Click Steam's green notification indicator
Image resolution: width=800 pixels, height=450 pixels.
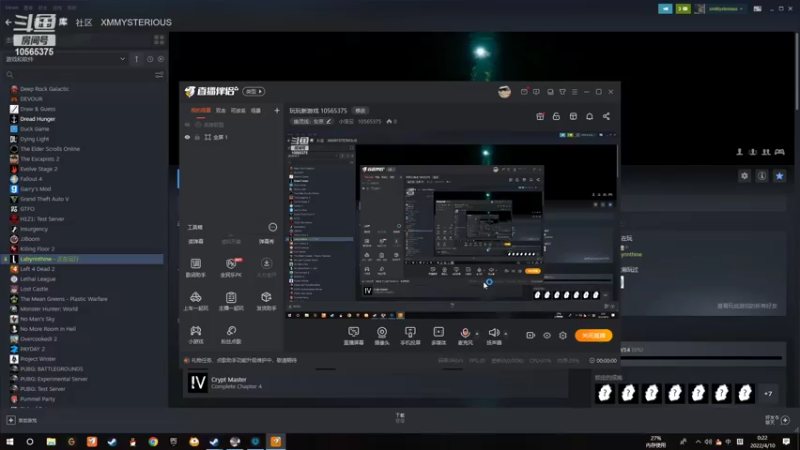click(x=683, y=9)
